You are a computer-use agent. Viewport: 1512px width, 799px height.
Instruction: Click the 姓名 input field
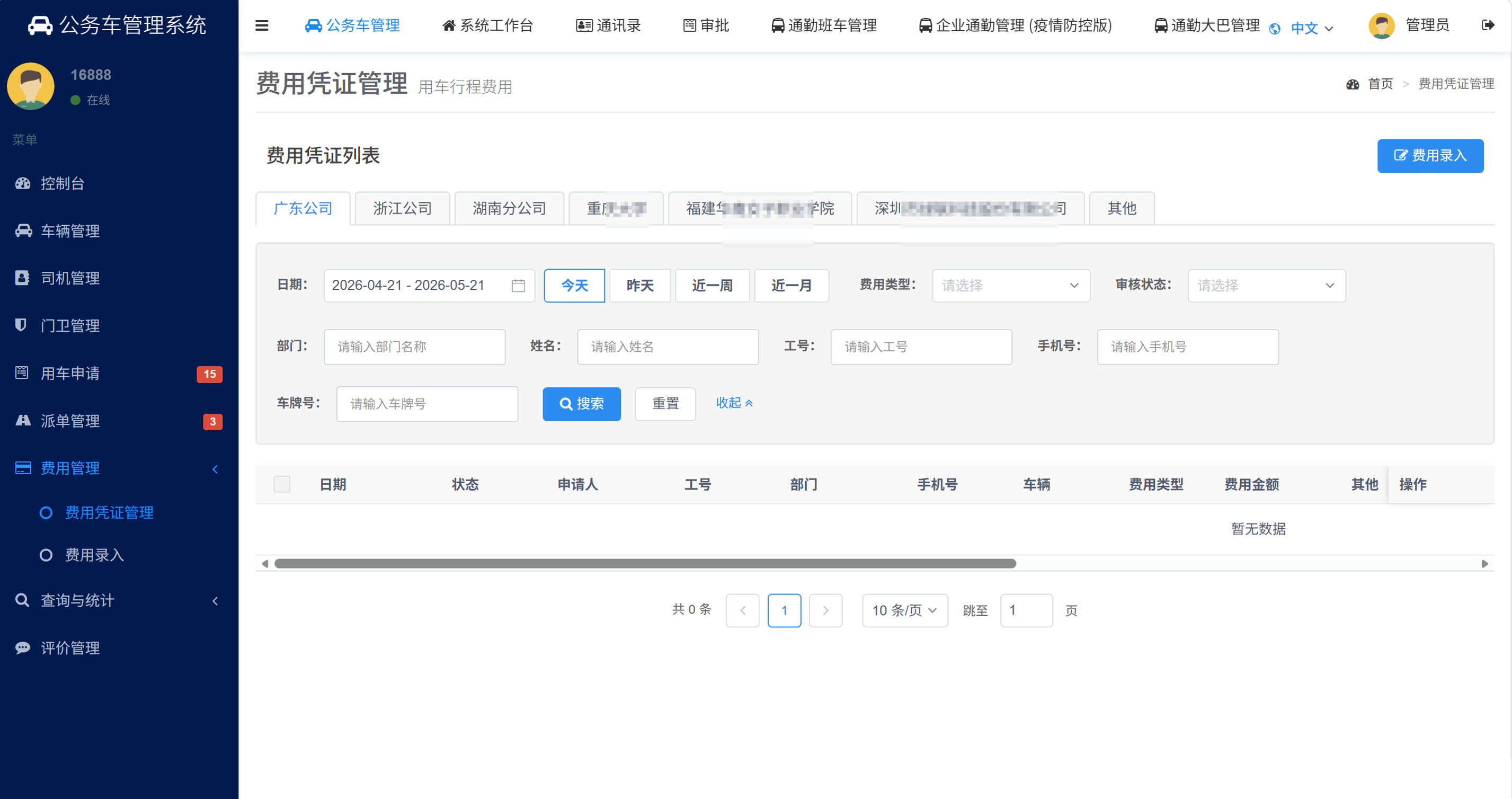click(x=668, y=347)
